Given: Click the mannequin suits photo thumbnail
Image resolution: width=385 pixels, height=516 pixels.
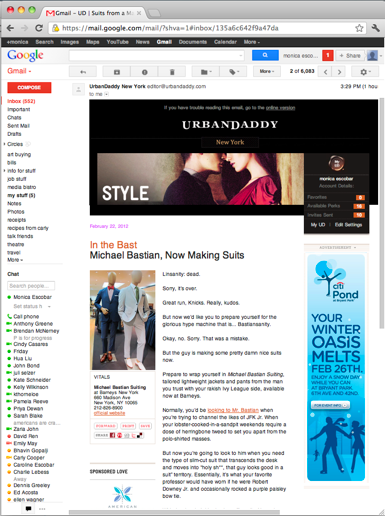Looking at the screenshot, I should (122, 320).
